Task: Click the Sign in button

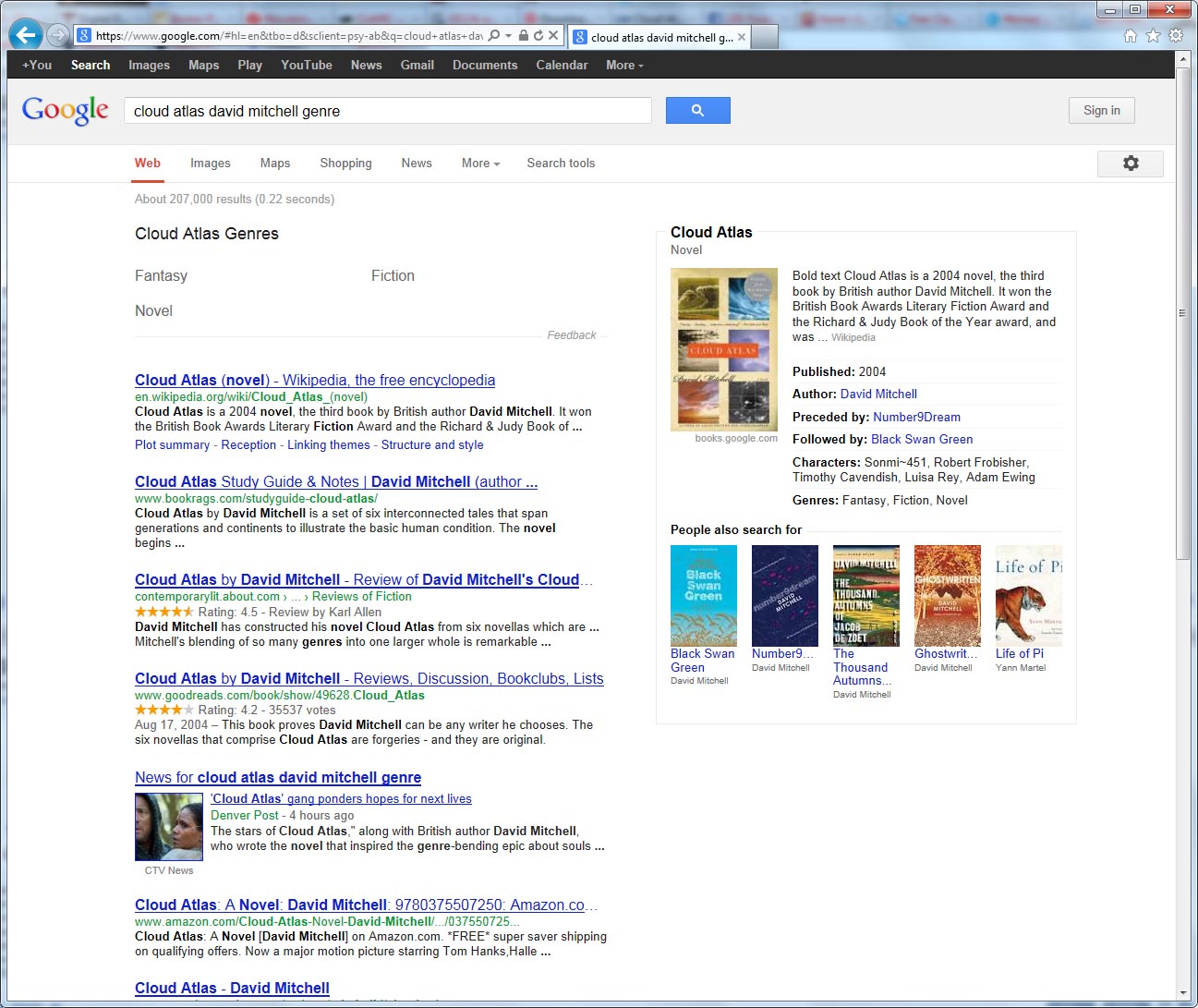Action: point(1102,111)
